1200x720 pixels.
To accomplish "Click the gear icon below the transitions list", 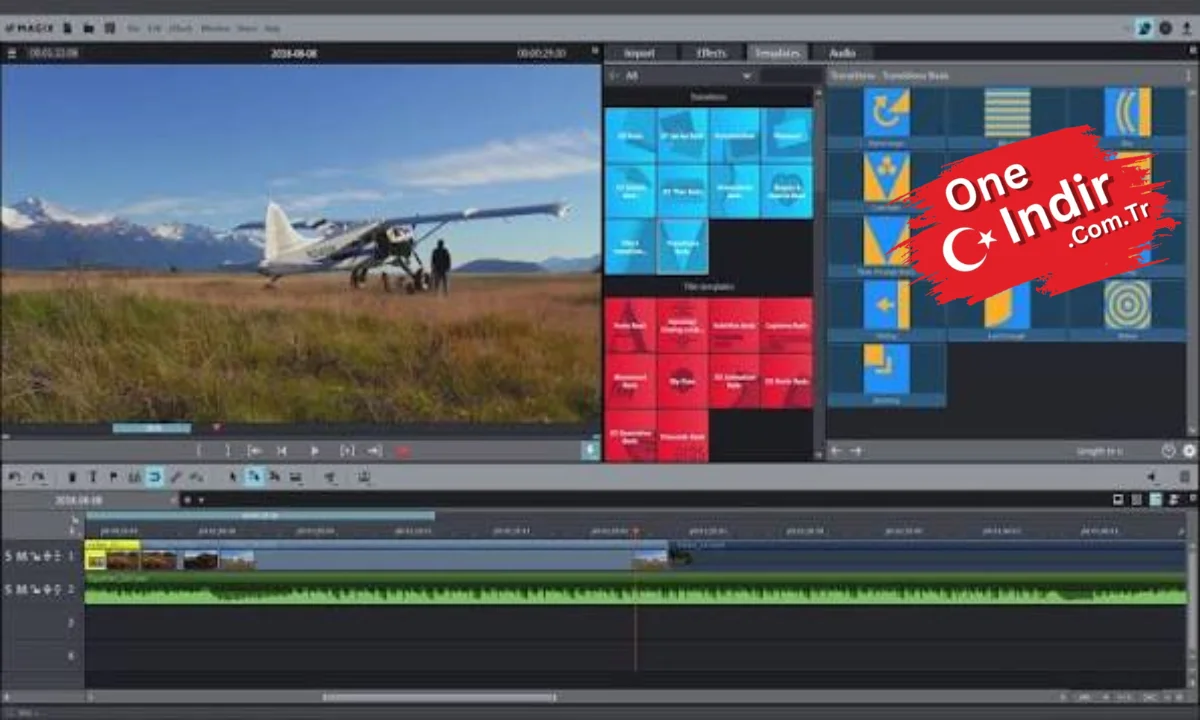I will pos(1188,451).
